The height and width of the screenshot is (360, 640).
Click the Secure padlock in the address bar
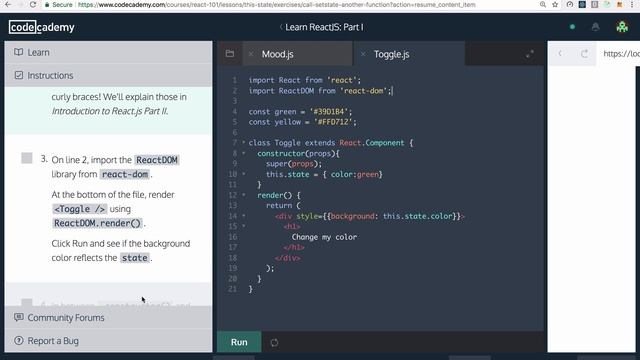[x=47, y=5]
